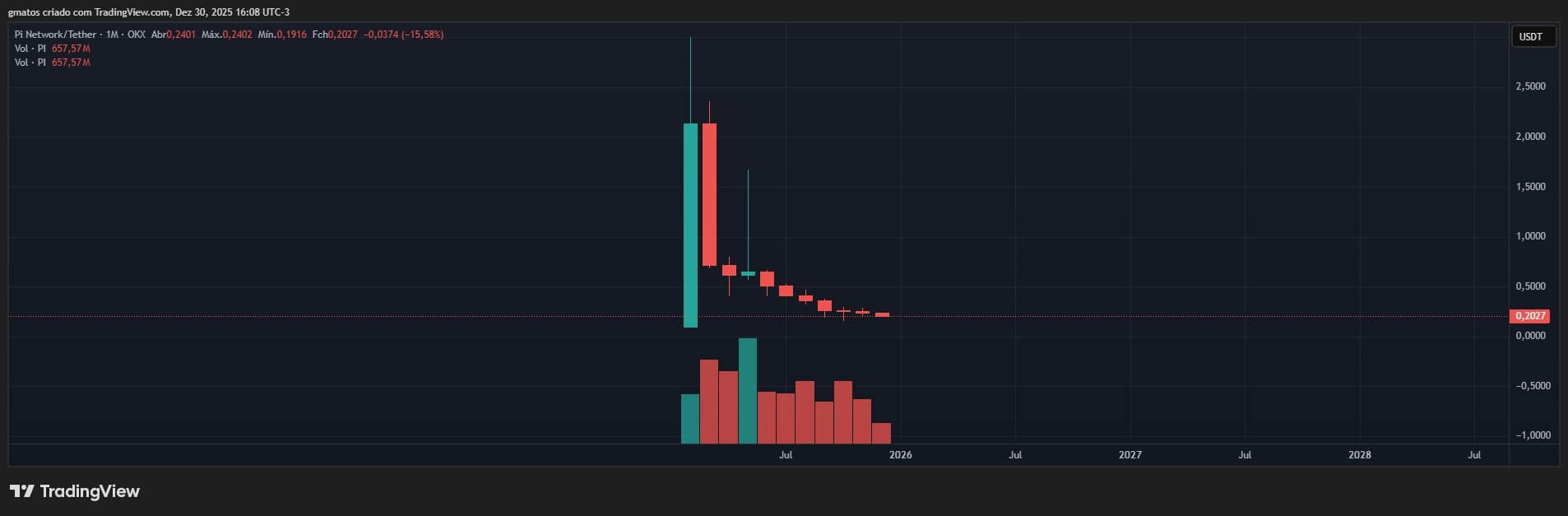The width and height of the screenshot is (1568, 516).
Task: Click the TradingView wordmark text at bottom
Action: [90, 491]
